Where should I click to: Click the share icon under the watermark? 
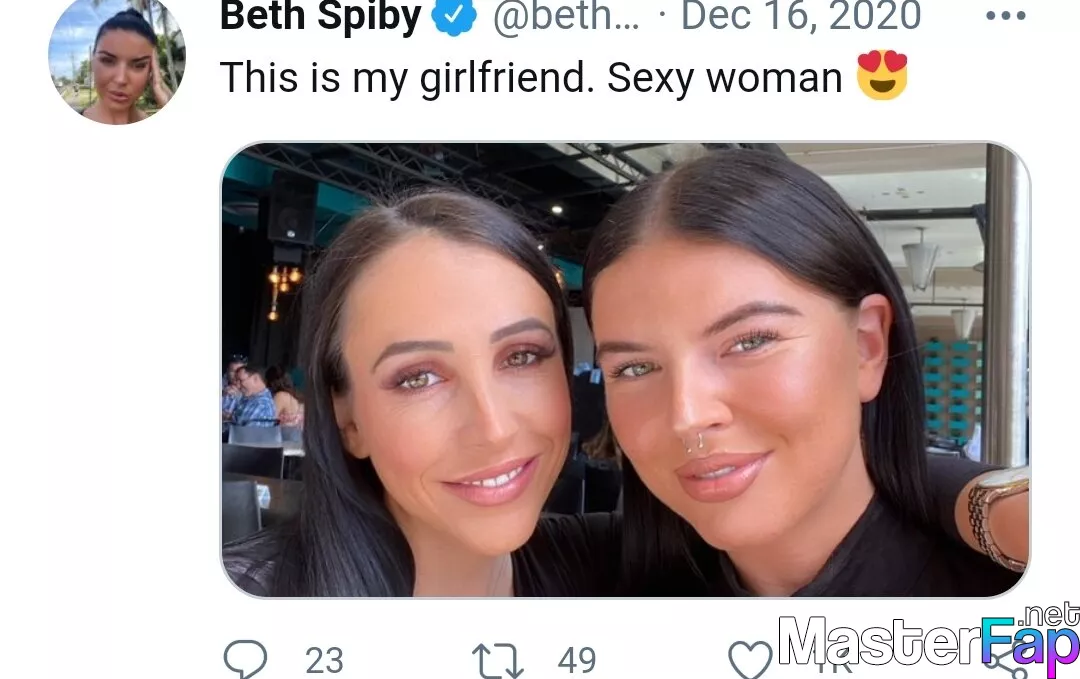pos(1004,662)
